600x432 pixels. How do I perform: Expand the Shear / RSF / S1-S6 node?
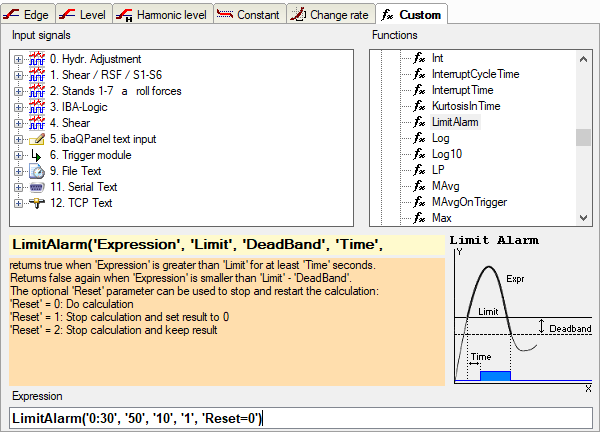coord(19,75)
